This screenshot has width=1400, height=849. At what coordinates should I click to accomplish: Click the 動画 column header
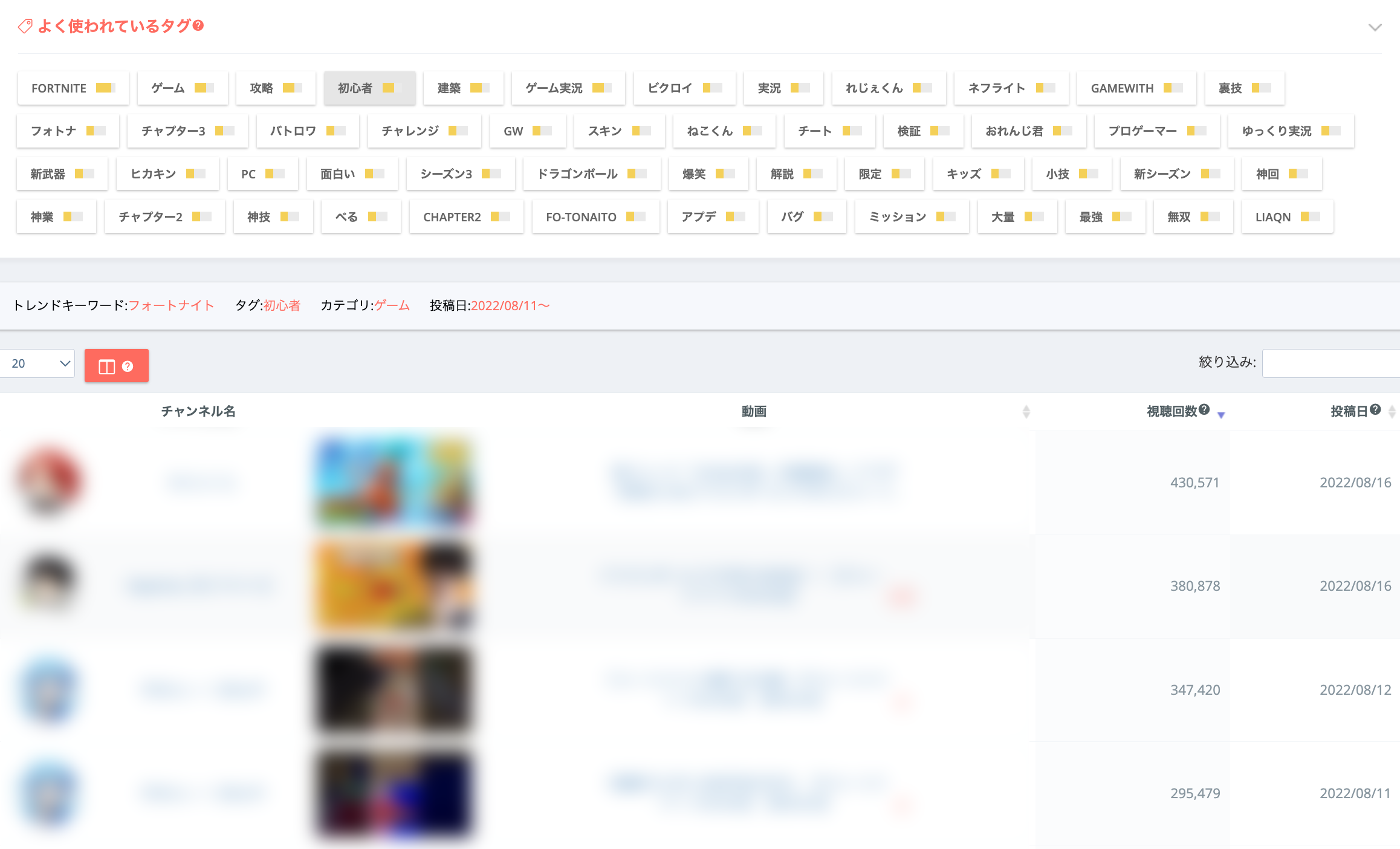(754, 411)
